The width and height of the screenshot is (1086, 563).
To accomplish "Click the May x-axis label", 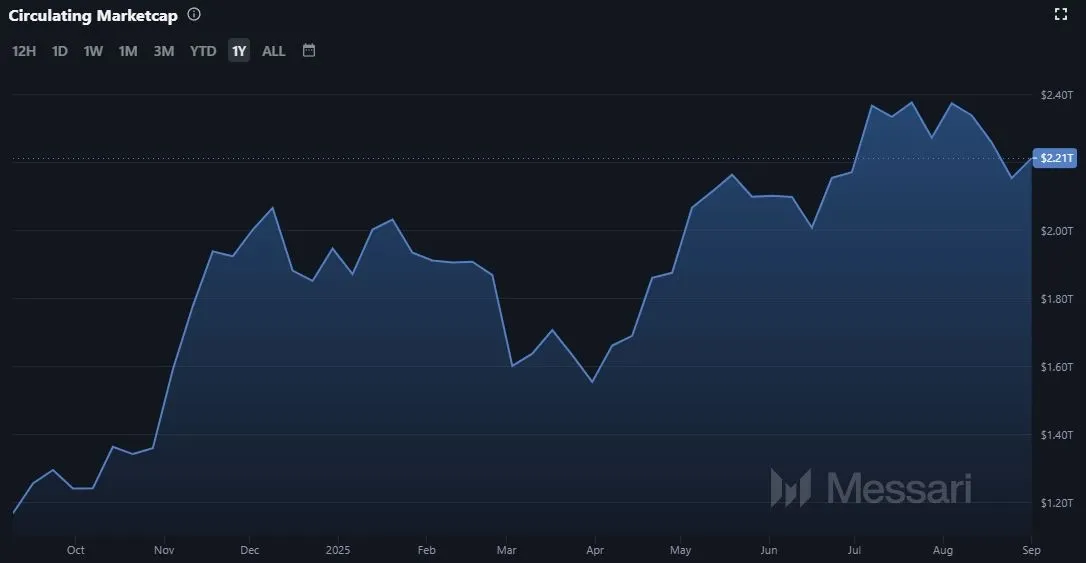I will click(x=680, y=550).
